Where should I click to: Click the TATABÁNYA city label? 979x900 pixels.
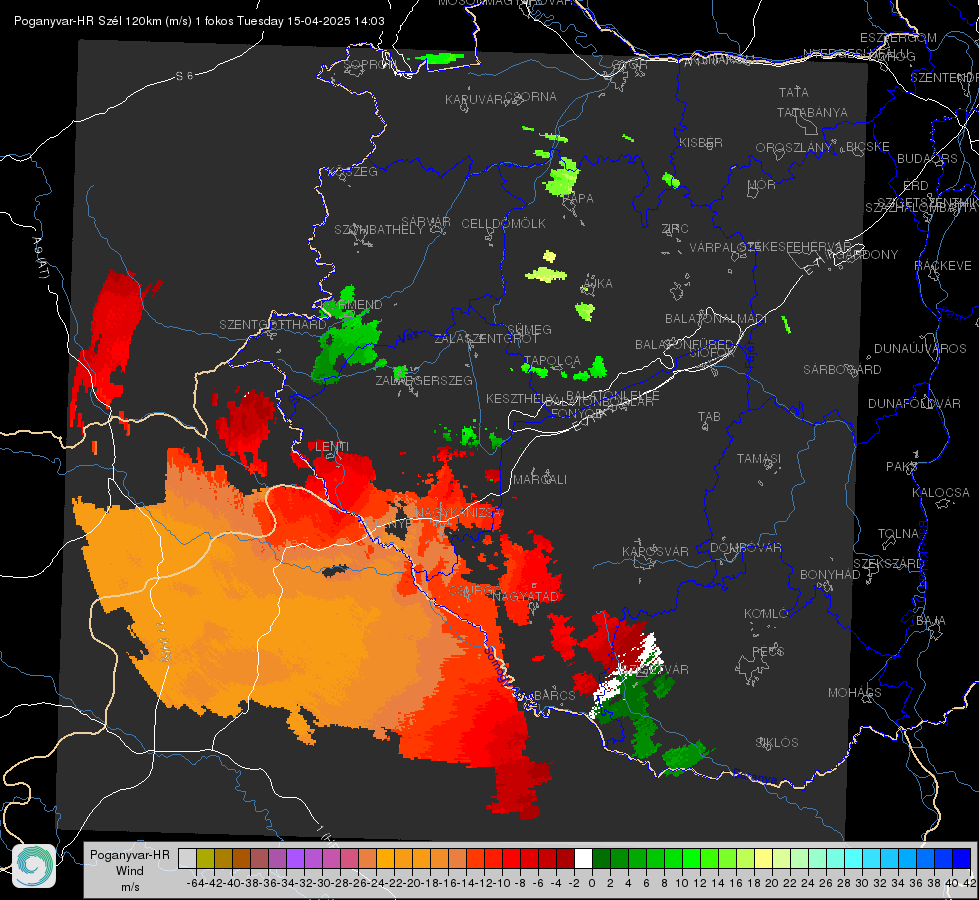[x=812, y=112]
